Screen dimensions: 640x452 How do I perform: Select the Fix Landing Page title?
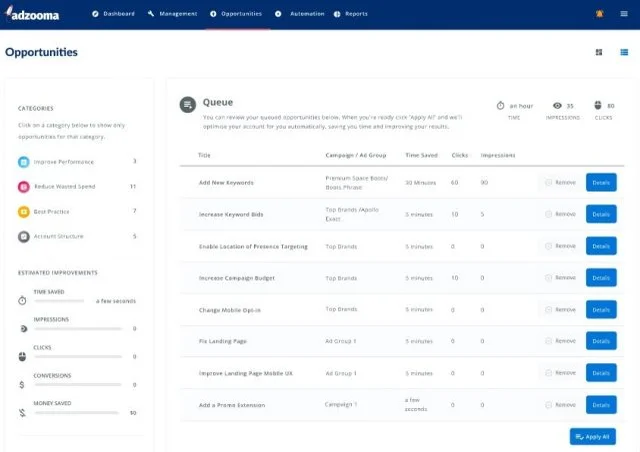point(223,341)
